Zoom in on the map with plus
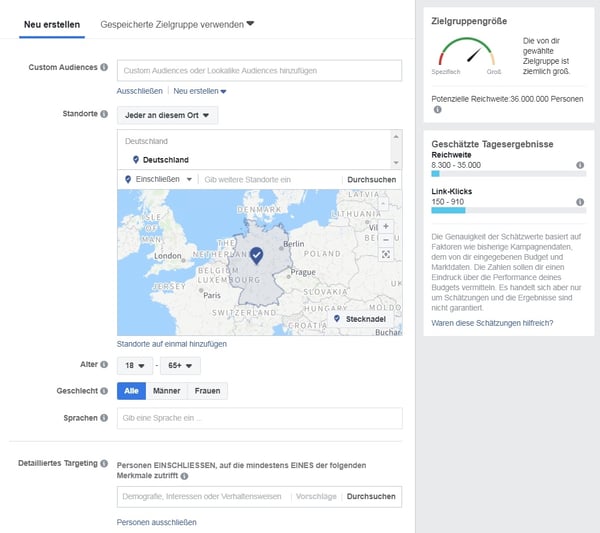Viewport: 600px width, 533px height. click(x=386, y=226)
